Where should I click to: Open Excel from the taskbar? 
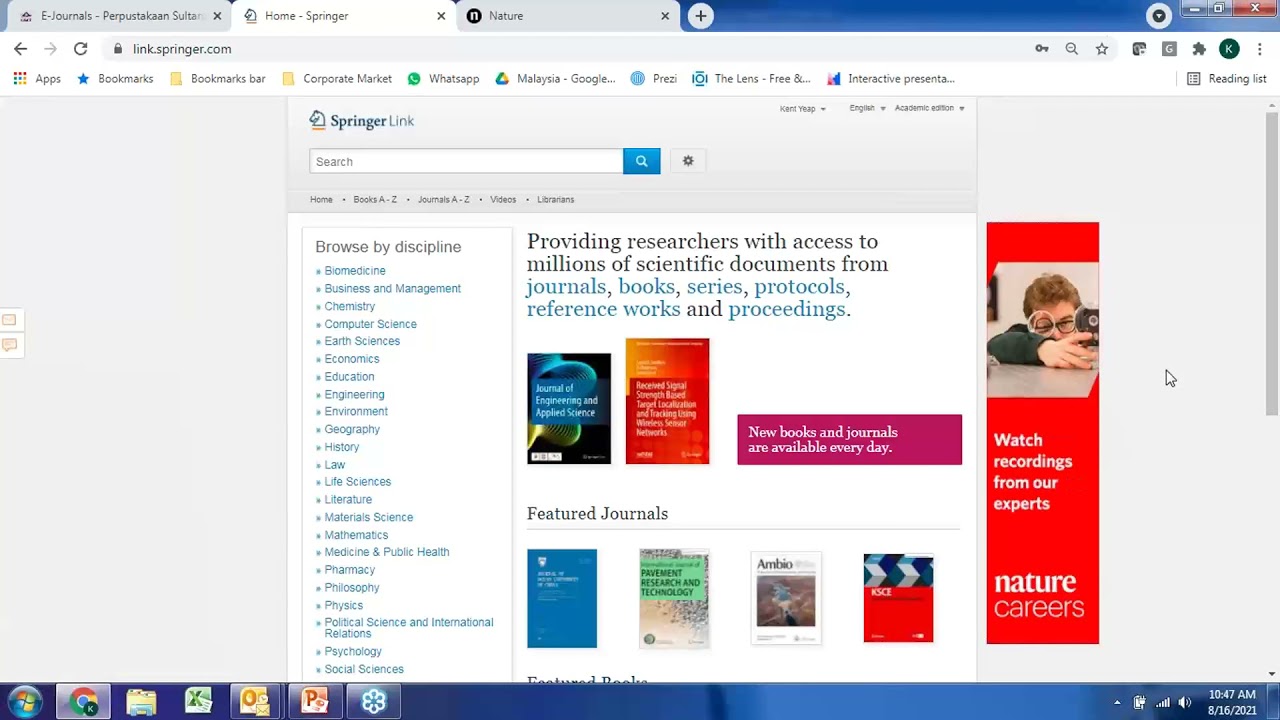pyautogui.click(x=199, y=702)
